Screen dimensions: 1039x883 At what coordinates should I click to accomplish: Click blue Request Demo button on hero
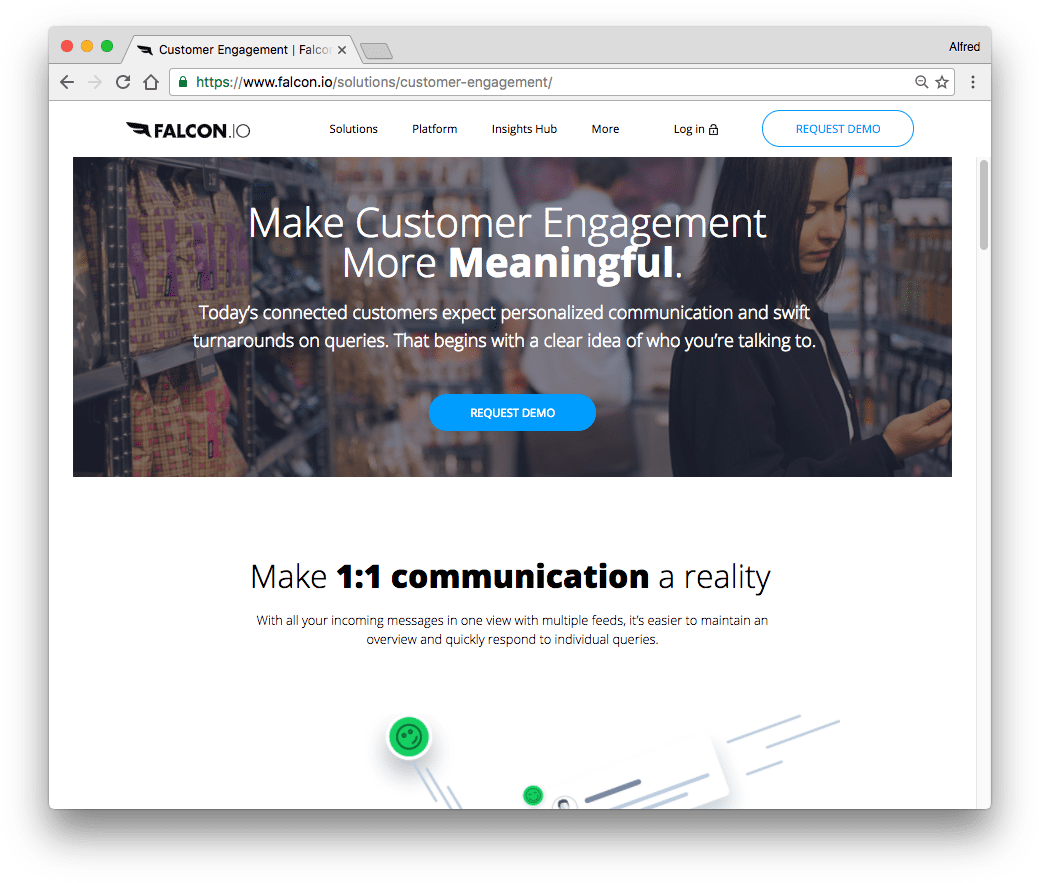pos(512,413)
